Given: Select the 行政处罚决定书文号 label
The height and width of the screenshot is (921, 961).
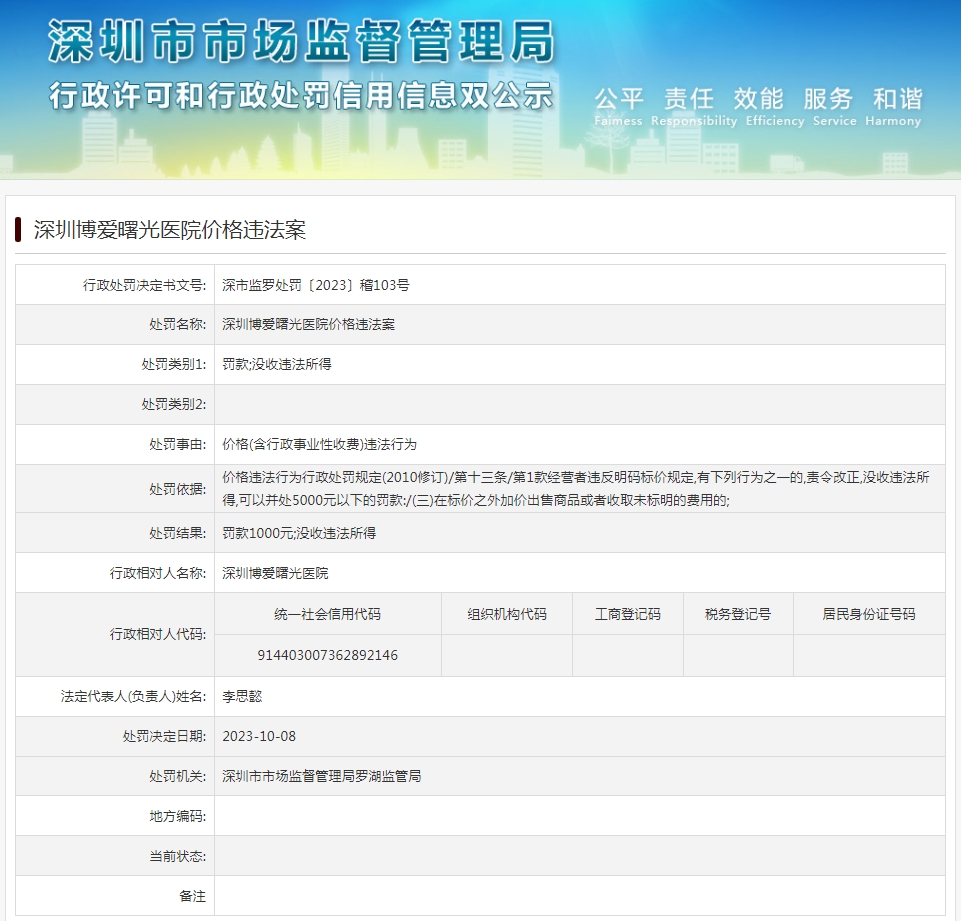Looking at the screenshot, I should (144, 285).
